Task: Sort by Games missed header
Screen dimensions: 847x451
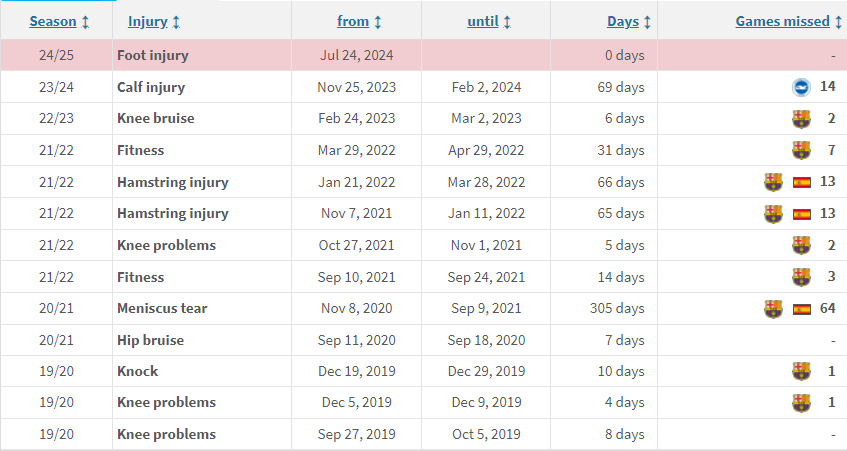Action: [x=789, y=21]
